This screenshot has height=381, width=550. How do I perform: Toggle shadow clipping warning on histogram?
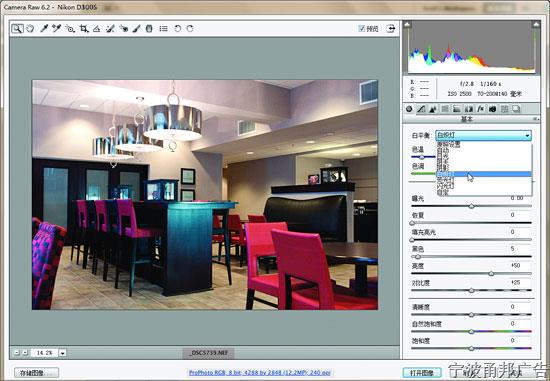pos(407,25)
